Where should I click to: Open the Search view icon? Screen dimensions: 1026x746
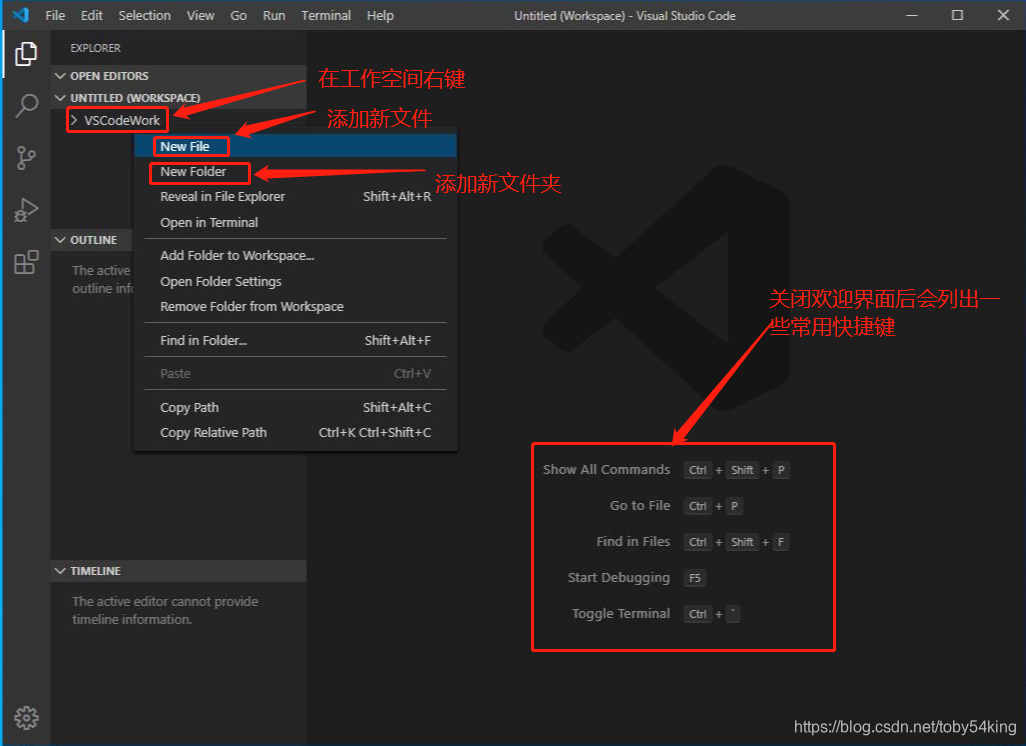pos(26,105)
